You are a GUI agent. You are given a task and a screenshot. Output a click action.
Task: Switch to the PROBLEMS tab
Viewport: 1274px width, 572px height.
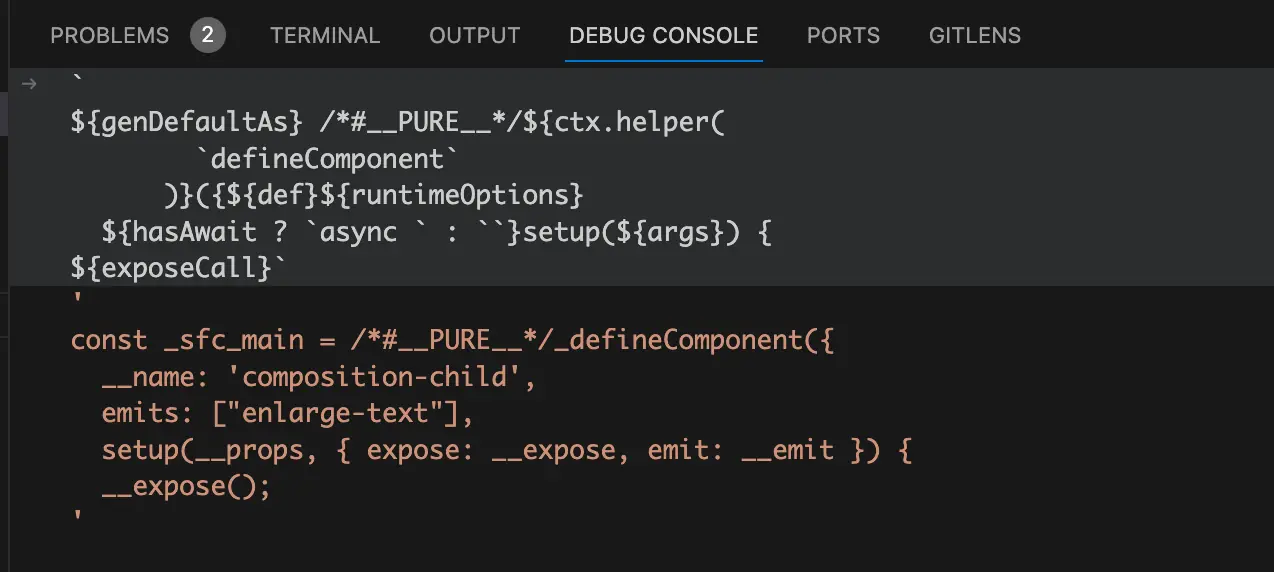(109, 36)
